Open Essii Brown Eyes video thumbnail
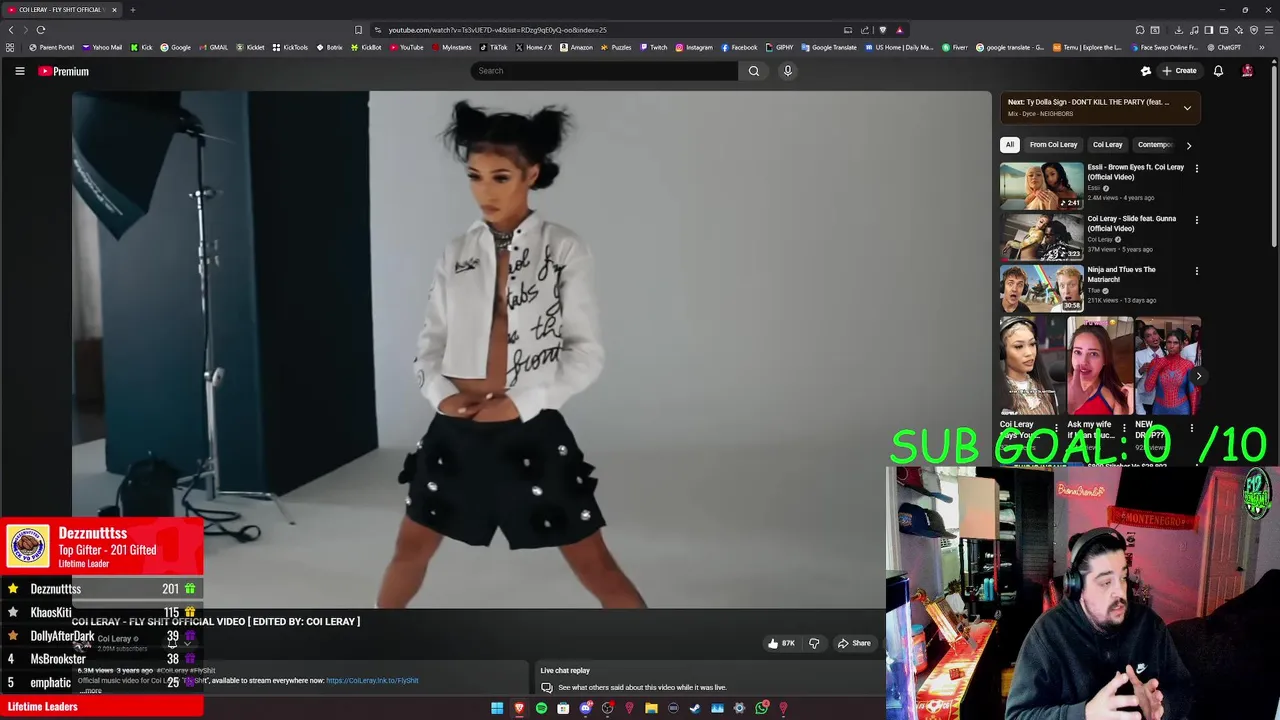The image size is (1280, 720). coord(1041,185)
